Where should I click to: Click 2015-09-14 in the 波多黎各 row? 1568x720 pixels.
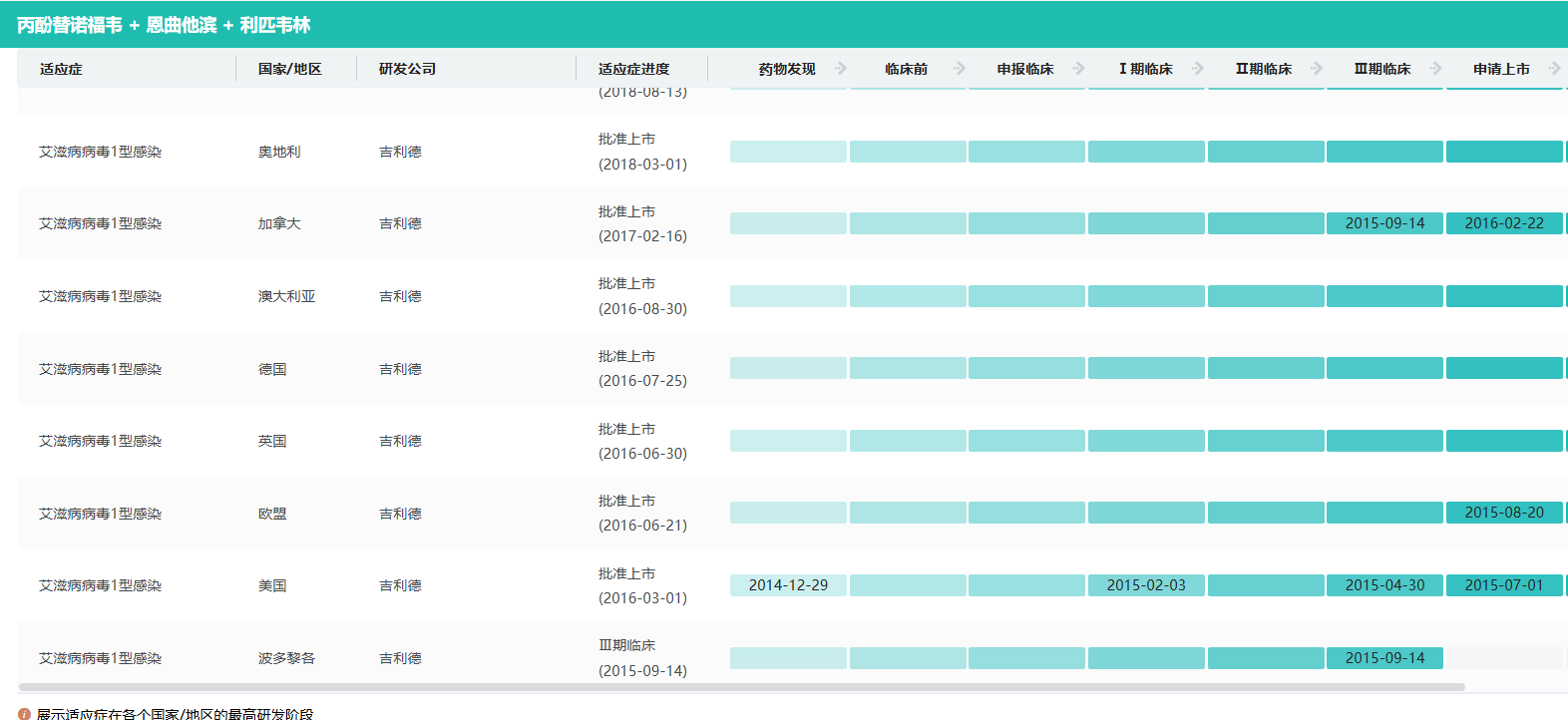tap(1384, 658)
